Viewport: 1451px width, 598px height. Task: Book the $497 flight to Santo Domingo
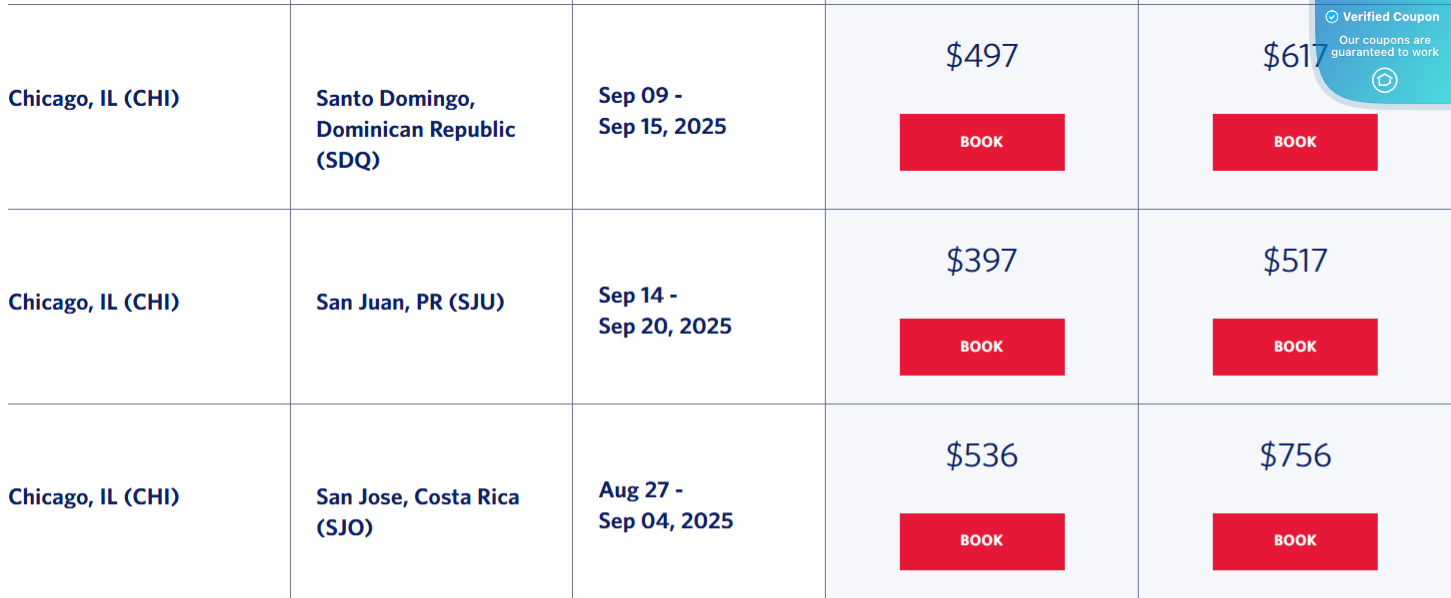coord(981,142)
